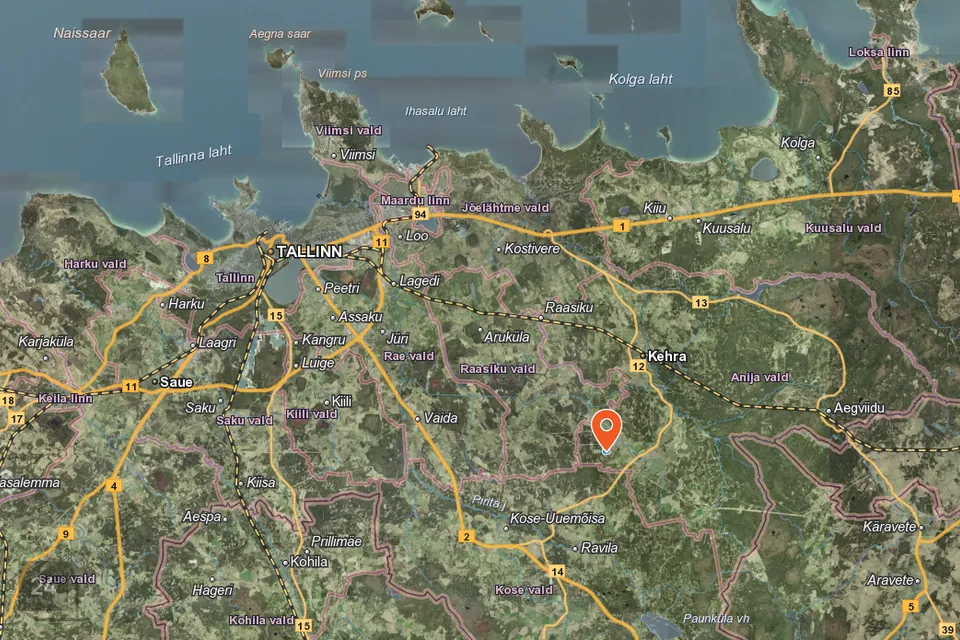The width and height of the screenshot is (960, 640).
Task: Click the route 85 shield near Loksa
Action: 892,91
